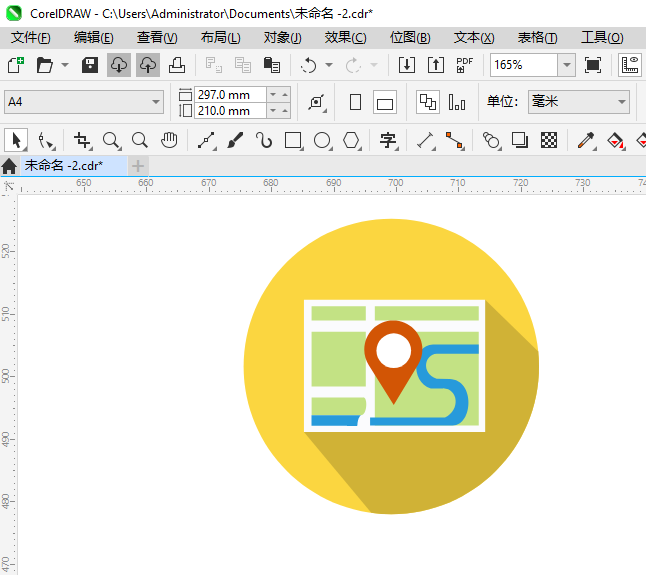
Task: Click the Export icon
Action: point(436,65)
